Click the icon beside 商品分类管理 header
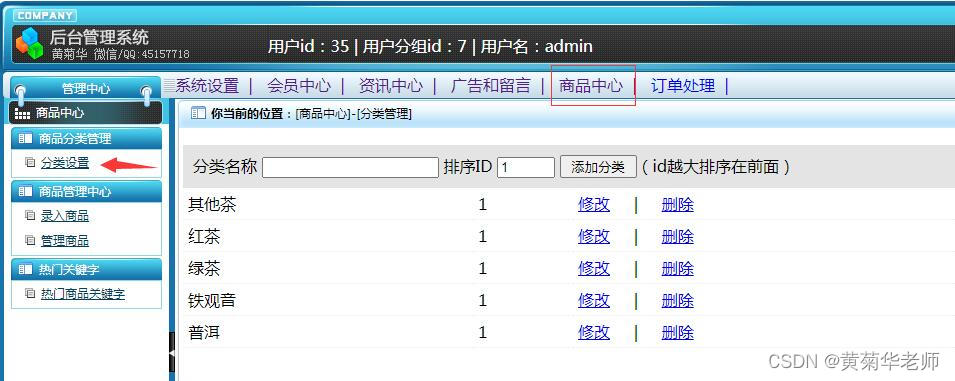 coord(25,139)
